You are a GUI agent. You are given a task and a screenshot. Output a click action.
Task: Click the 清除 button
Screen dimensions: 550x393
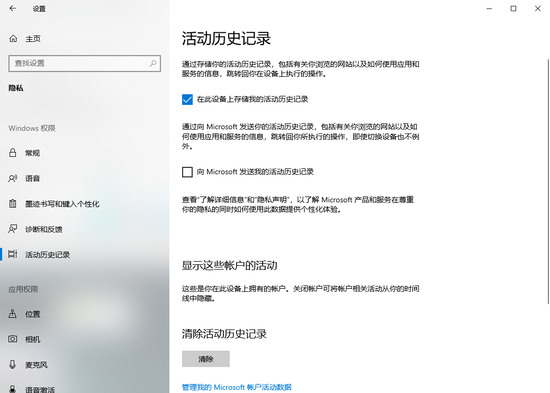click(206, 359)
